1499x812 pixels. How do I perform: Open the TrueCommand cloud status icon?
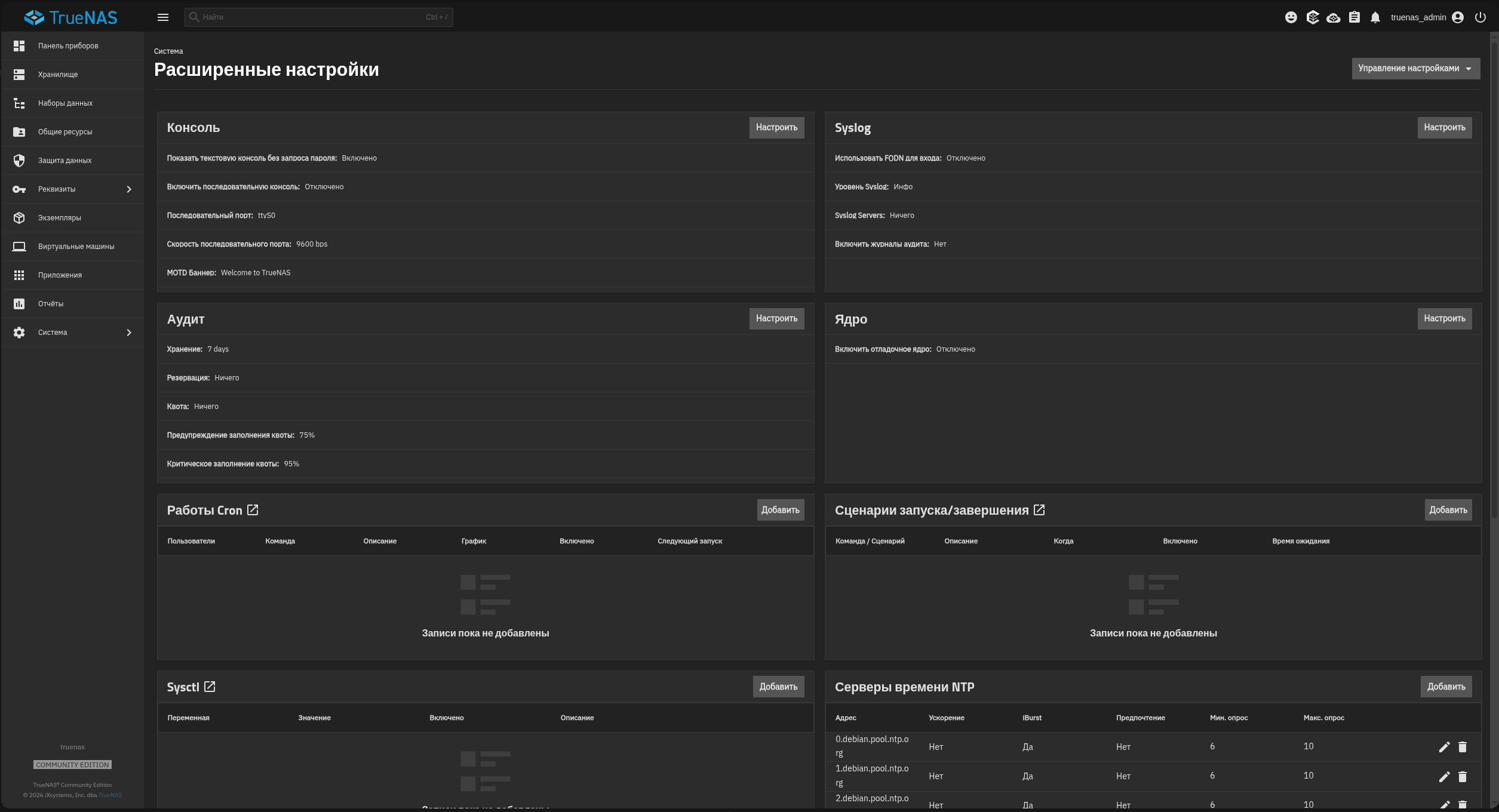click(1334, 17)
